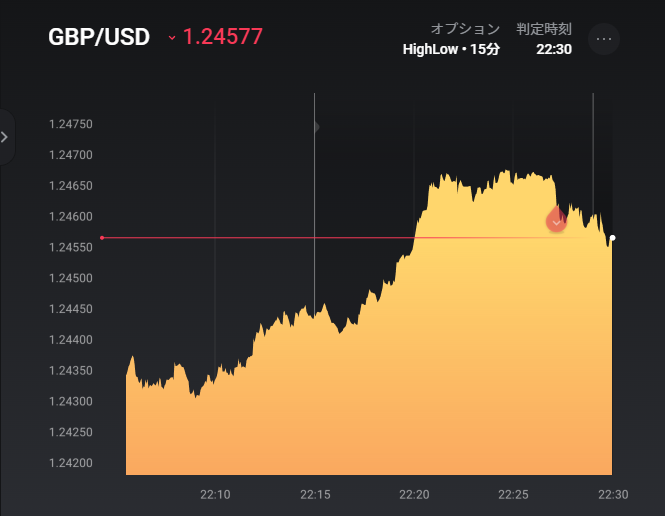Expand the left side panel chevron
This screenshot has height=516, width=665.
coord(5,137)
